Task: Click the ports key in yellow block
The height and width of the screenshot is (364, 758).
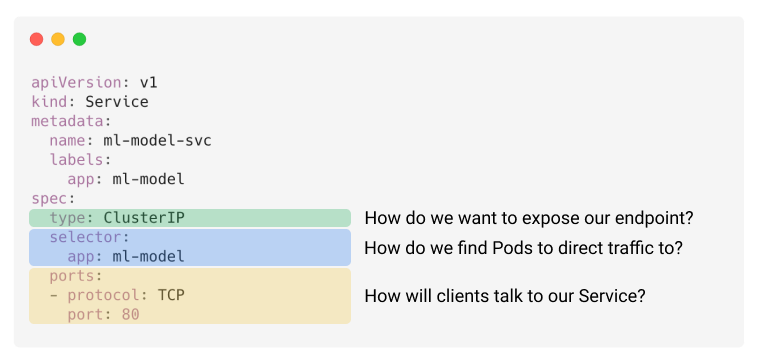Action: coord(76,276)
